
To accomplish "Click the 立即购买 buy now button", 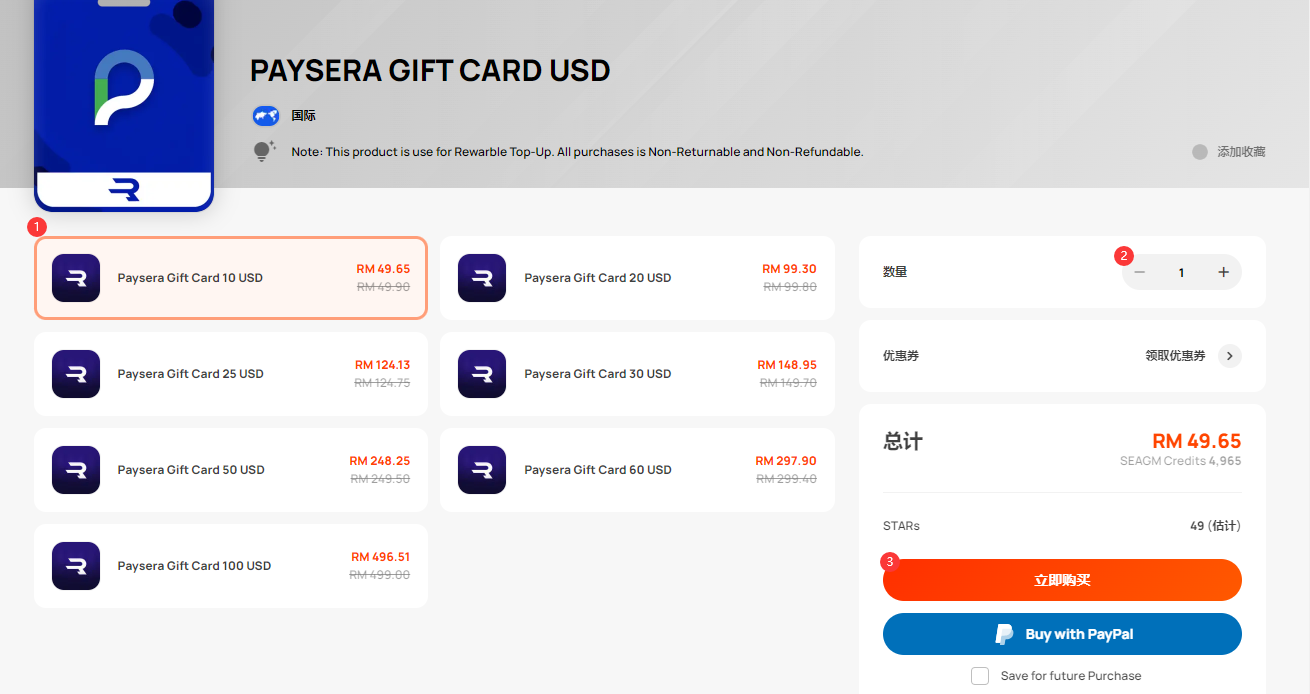I will tap(1062, 580).
